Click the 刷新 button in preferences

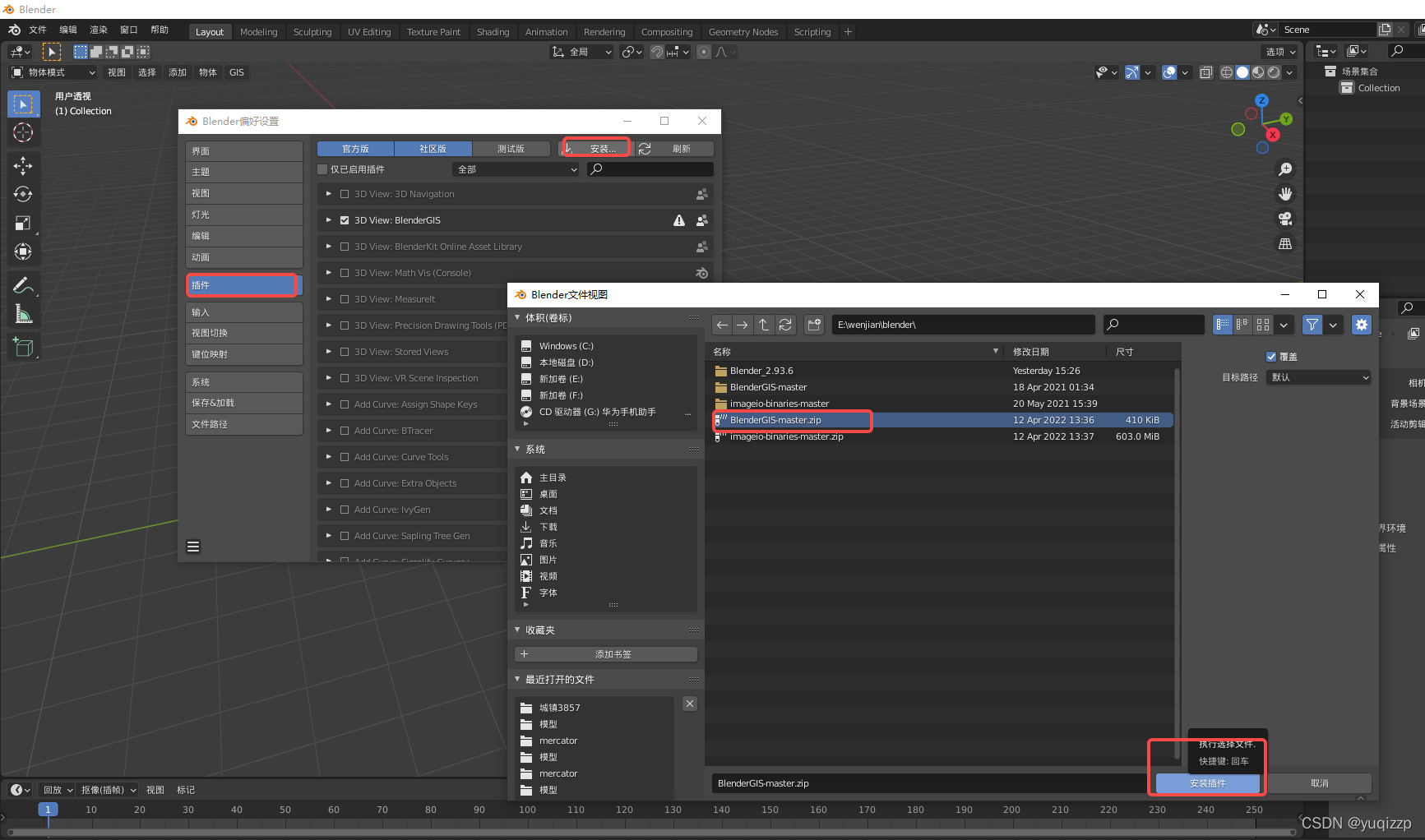click(x=674, y=149)
